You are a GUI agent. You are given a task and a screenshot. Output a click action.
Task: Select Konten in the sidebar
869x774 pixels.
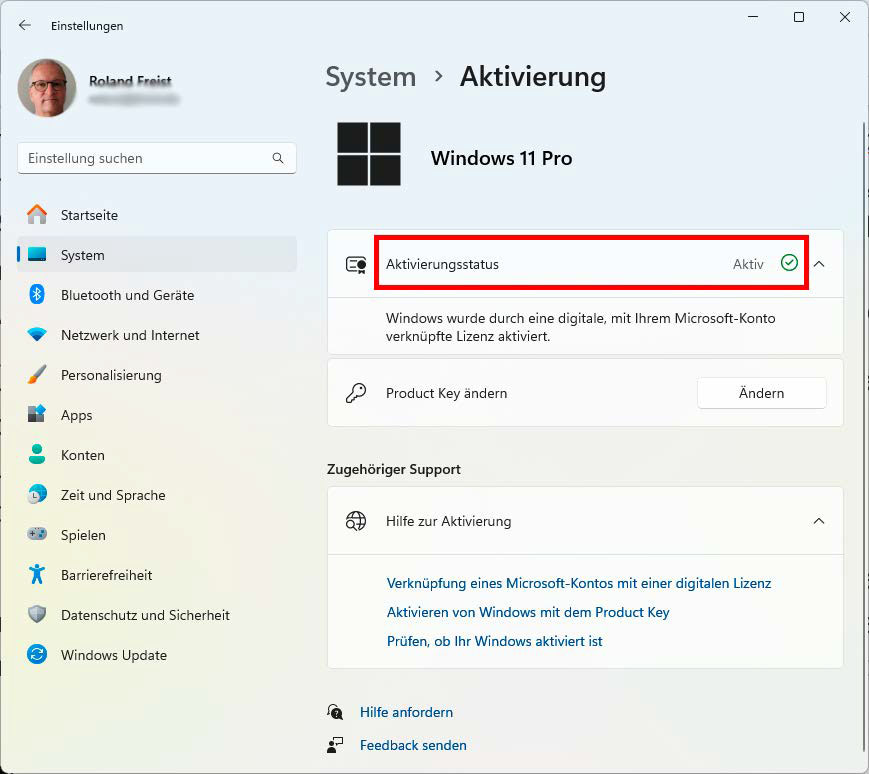[82, 455]
